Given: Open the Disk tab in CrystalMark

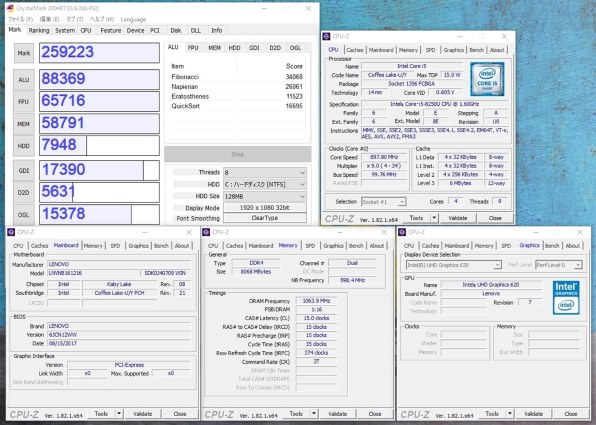Looking at the screenshot, I should coord(176,30).
